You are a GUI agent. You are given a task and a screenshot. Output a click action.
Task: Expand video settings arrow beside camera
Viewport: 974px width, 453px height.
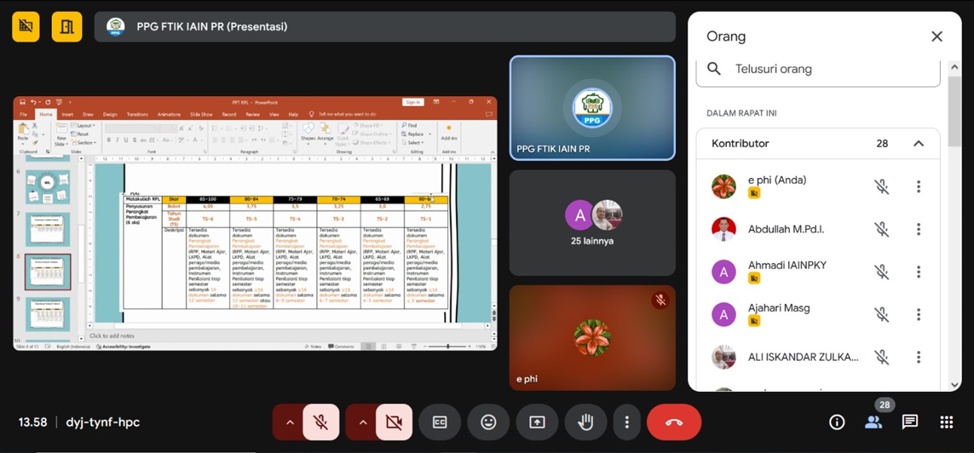pos(362,422)
